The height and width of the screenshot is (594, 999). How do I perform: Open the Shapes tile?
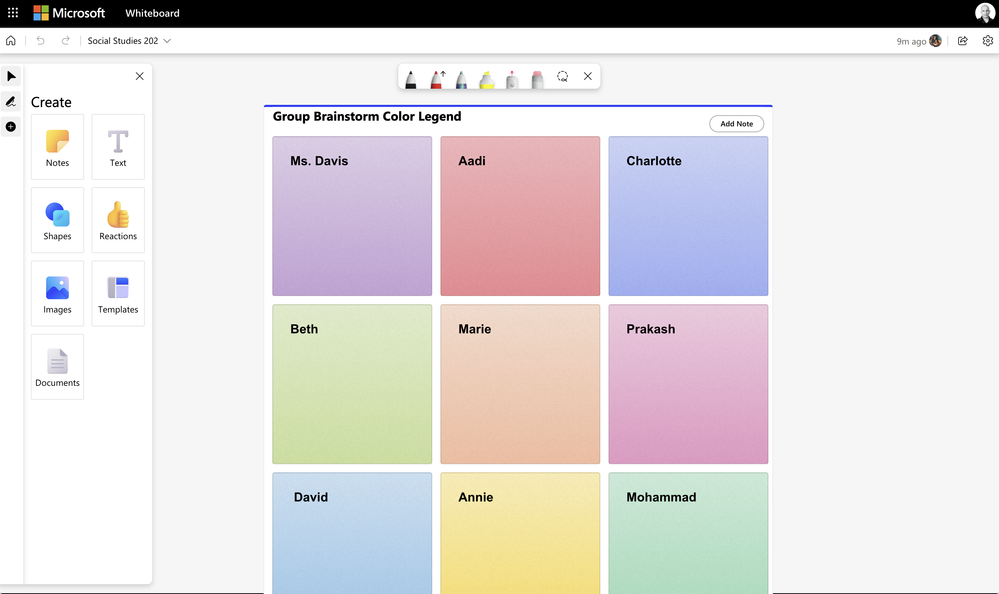57,221
